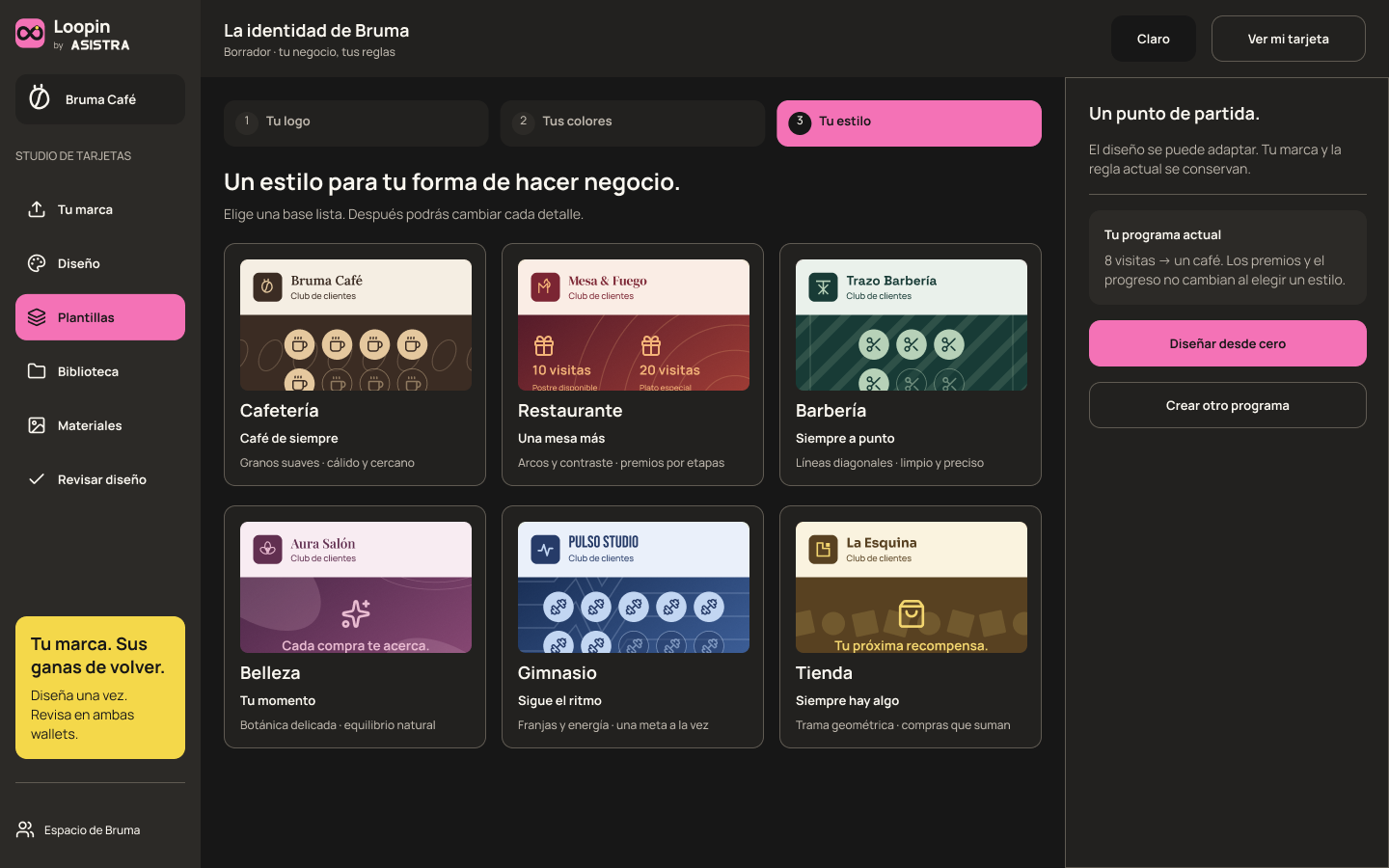Click Diseñar desde cero button
Screen dimensions: 1389x868
1228,343
